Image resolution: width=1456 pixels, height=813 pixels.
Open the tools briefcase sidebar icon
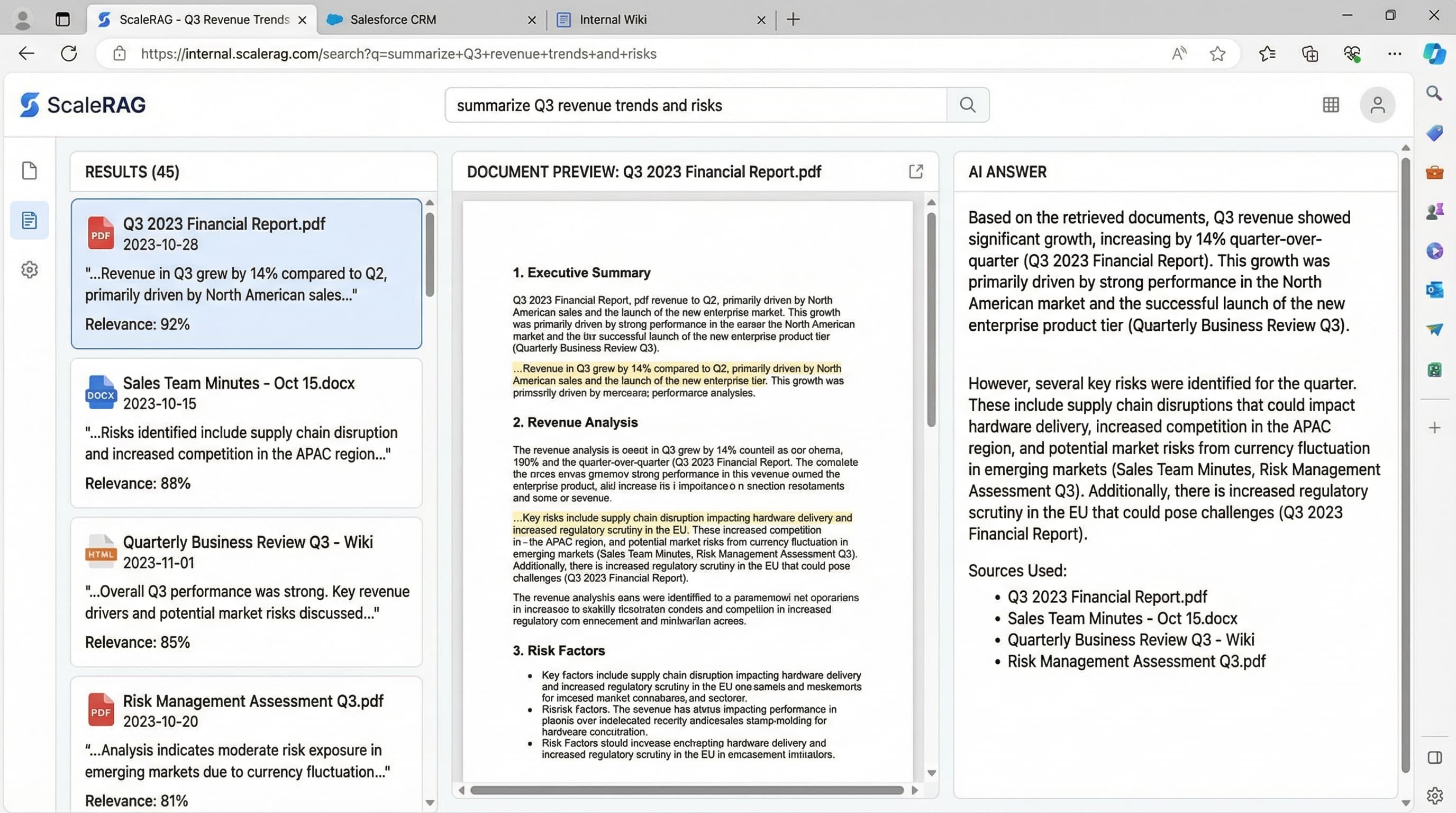click(1434, 172)
